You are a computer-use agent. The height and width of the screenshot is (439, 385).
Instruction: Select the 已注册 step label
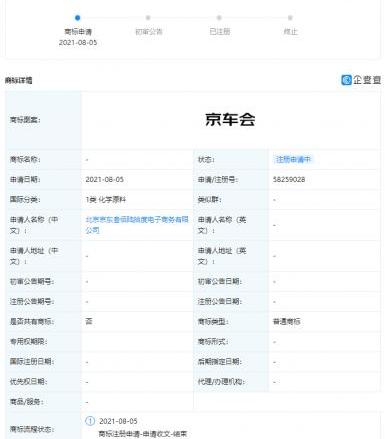(x=219, y=32)
